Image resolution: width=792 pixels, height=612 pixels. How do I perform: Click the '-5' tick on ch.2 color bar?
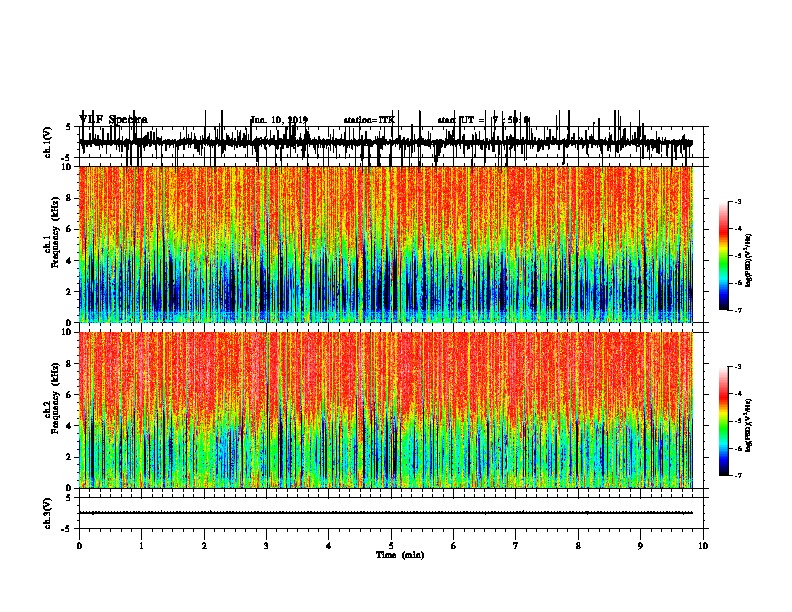point(737,421)
